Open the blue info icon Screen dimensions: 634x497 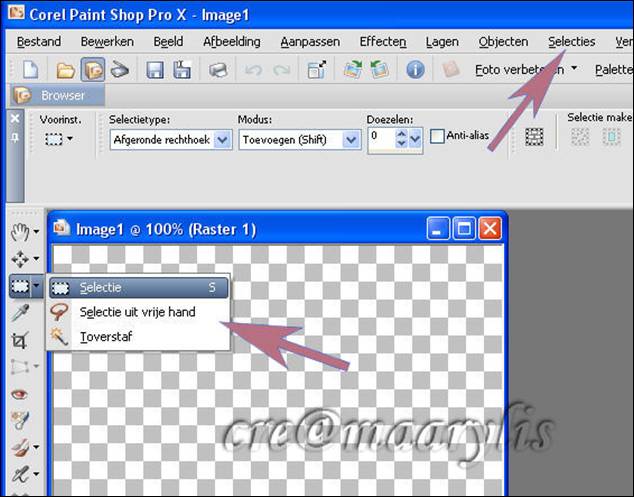tap(415, 70)
